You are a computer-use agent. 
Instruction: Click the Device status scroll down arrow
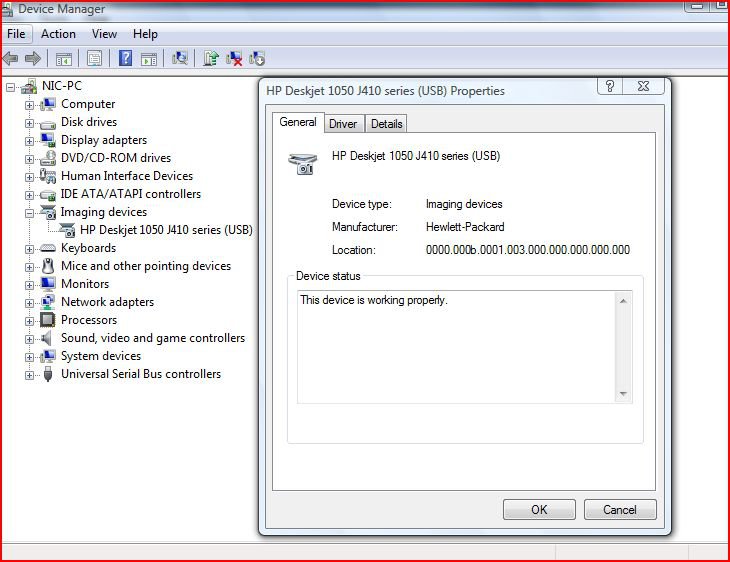point(623,394)
